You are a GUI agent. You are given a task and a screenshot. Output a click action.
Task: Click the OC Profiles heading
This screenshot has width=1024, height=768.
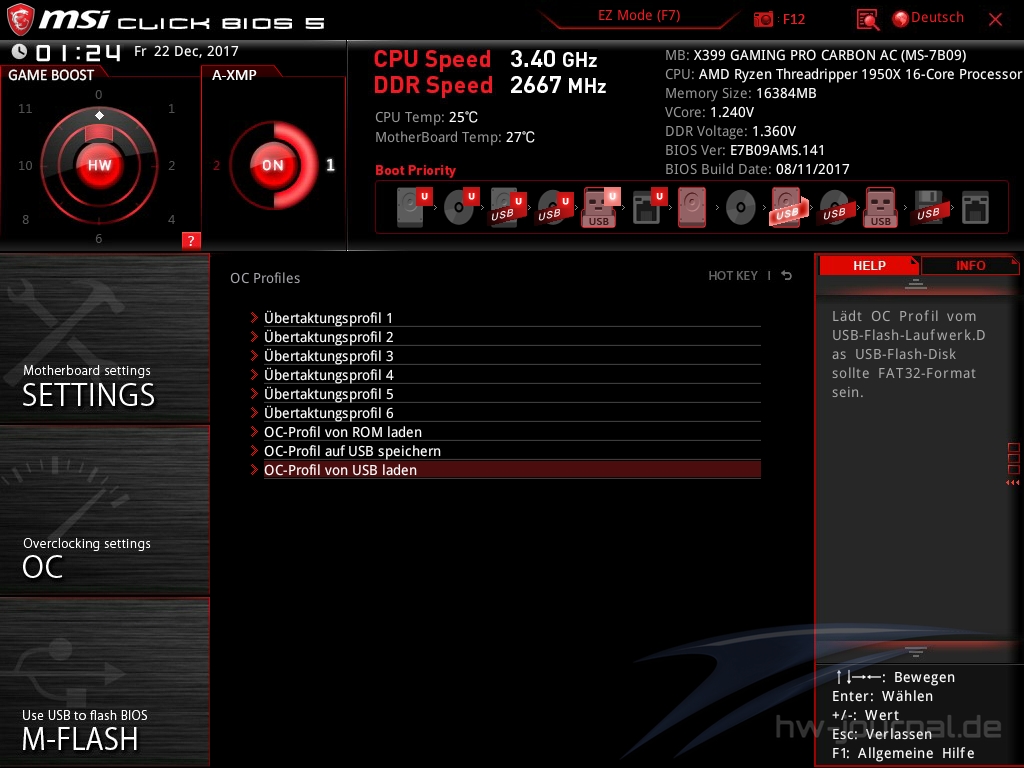265,278
